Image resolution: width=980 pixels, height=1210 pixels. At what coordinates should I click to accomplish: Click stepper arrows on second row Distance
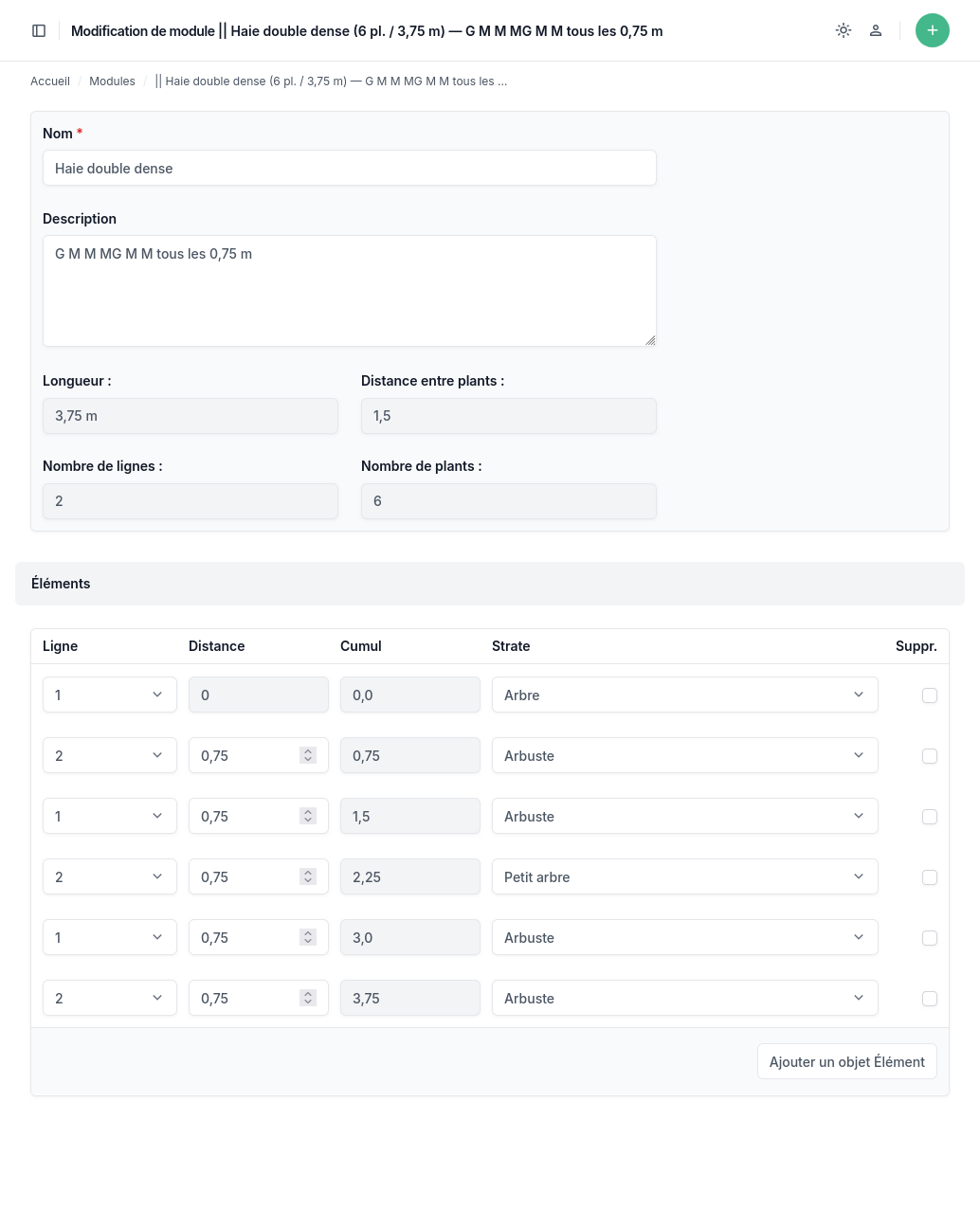point(308,755)
